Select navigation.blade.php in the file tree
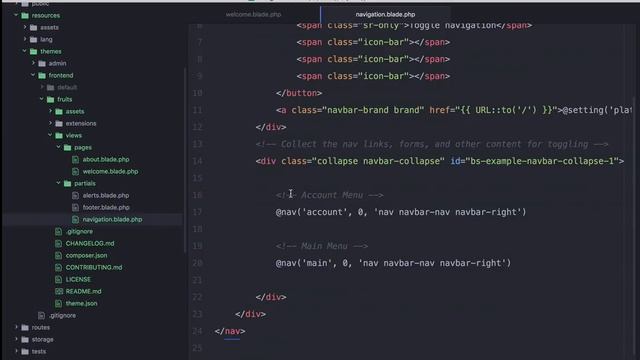Viewport: 640px width, 360px height. point(112,219)
